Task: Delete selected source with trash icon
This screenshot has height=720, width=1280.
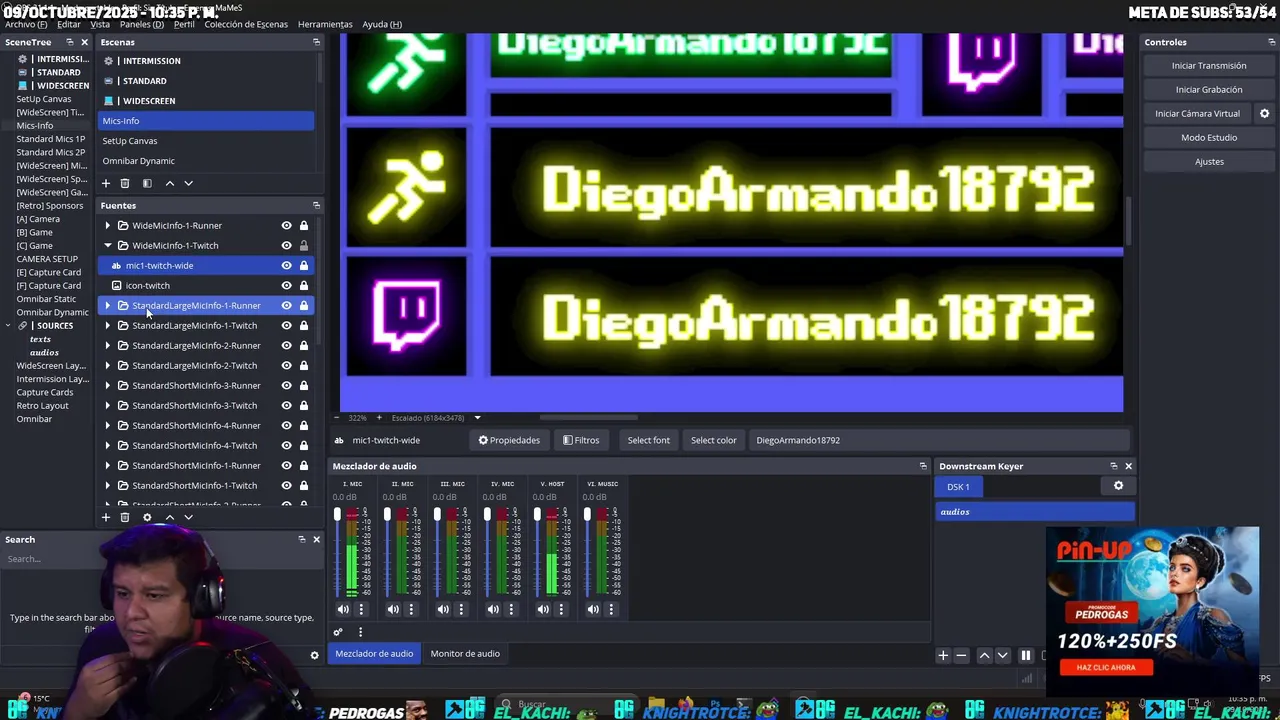Action: click(x=125, y=517)
